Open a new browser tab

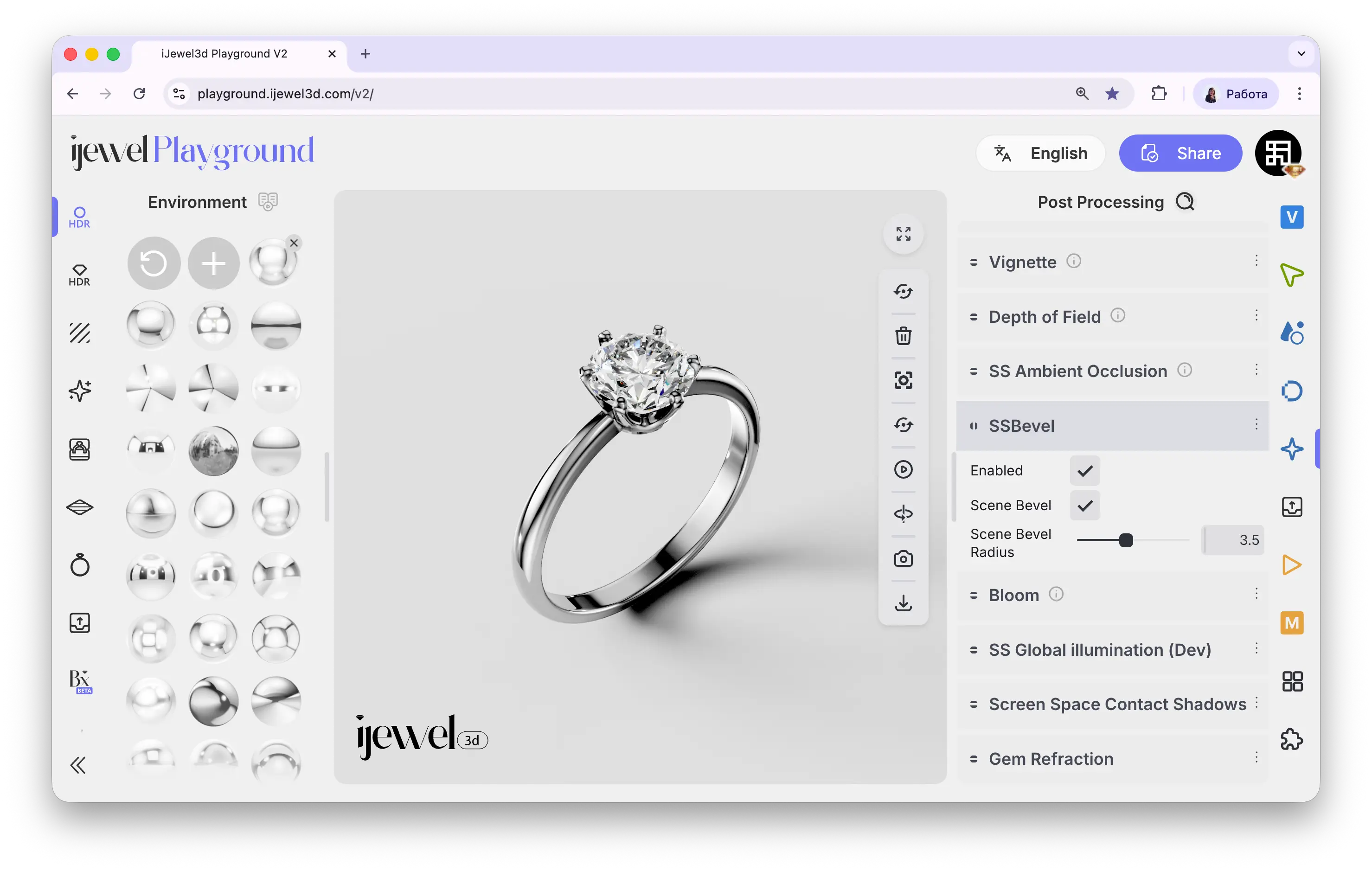pos(365,54)
